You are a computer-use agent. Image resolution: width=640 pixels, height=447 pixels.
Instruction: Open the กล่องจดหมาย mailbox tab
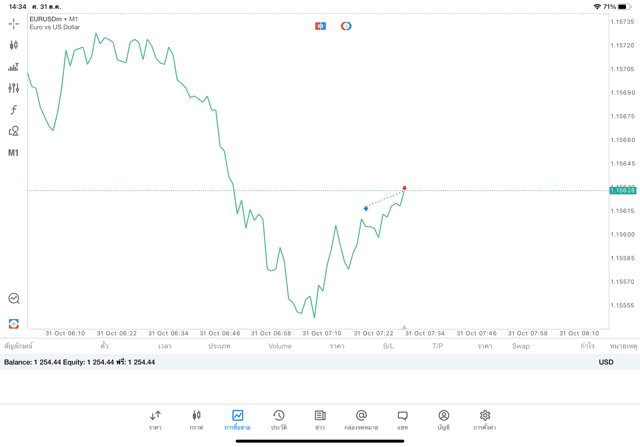point(361,420)
